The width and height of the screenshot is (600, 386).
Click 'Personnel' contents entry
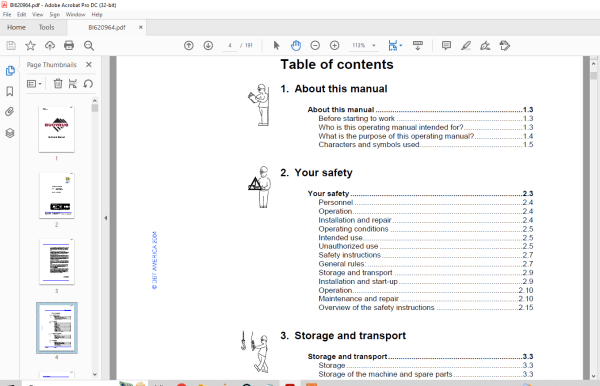(x=336, y=202)
